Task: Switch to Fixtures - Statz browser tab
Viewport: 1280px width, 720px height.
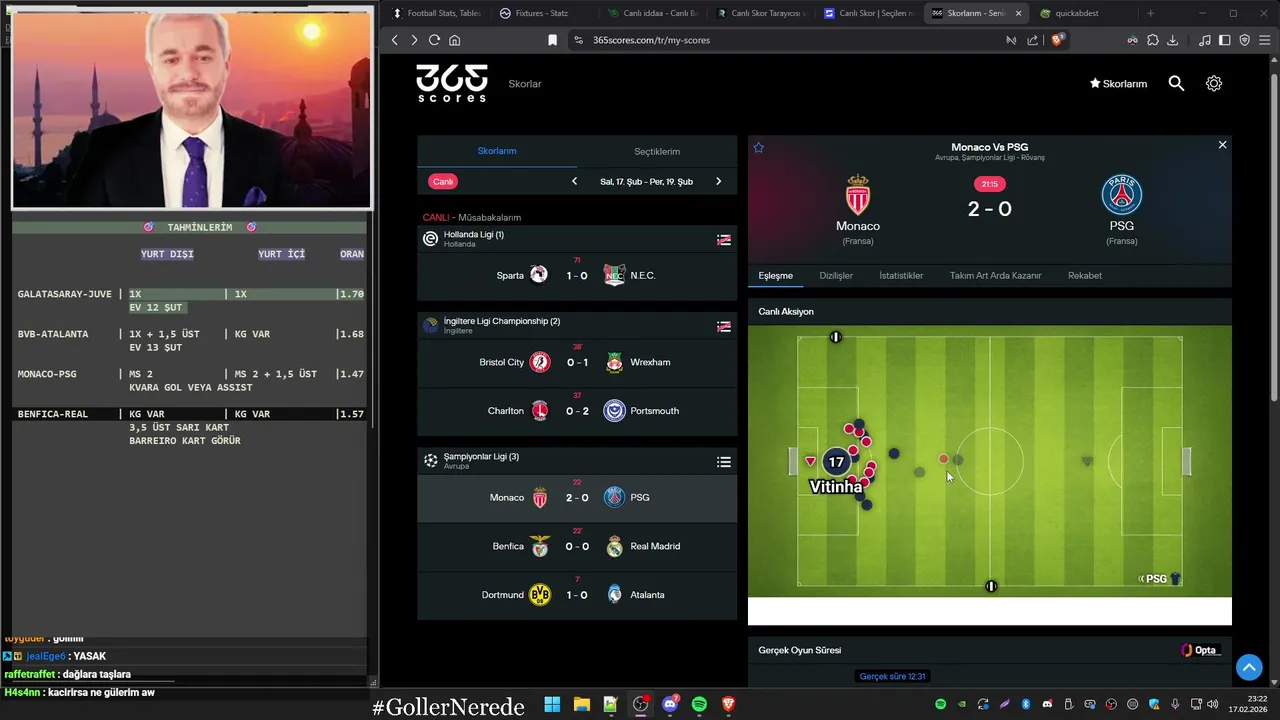Action: click(x=543, y=13)
